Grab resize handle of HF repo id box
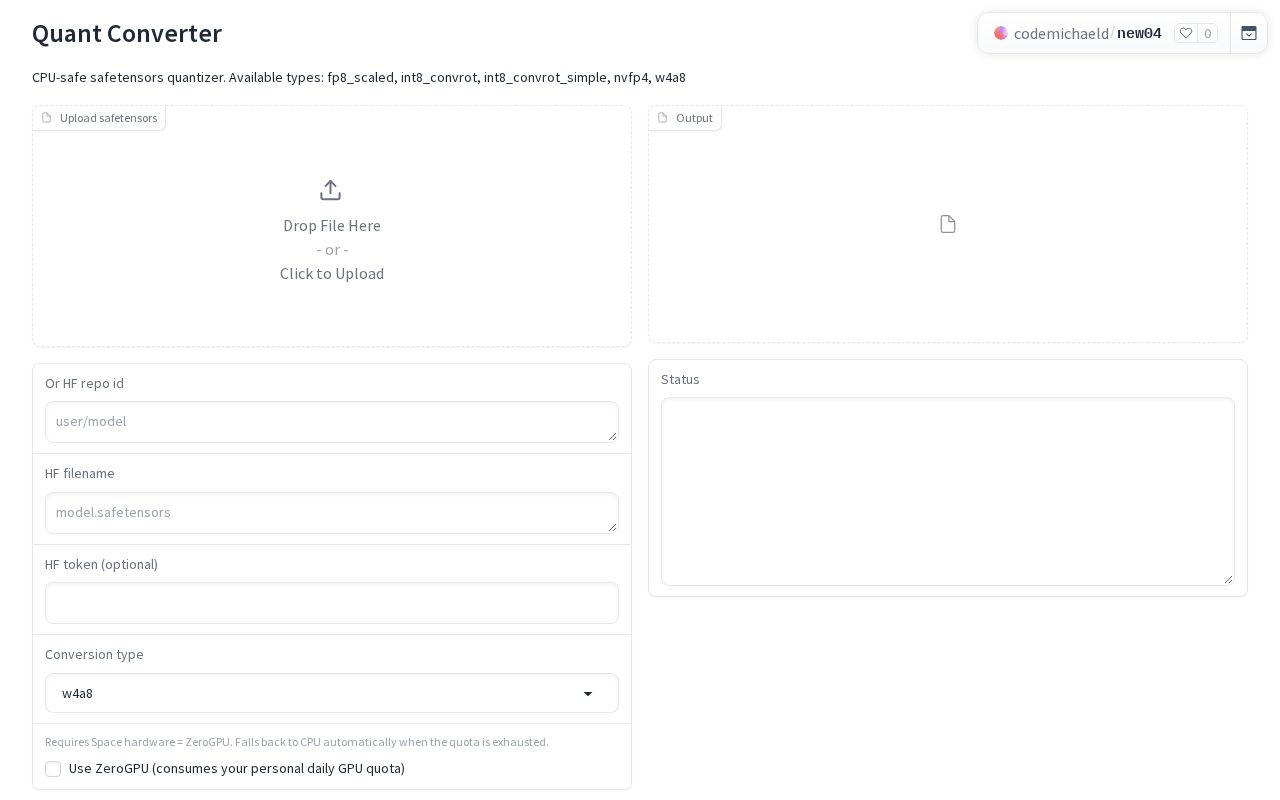 coord(612,436)
